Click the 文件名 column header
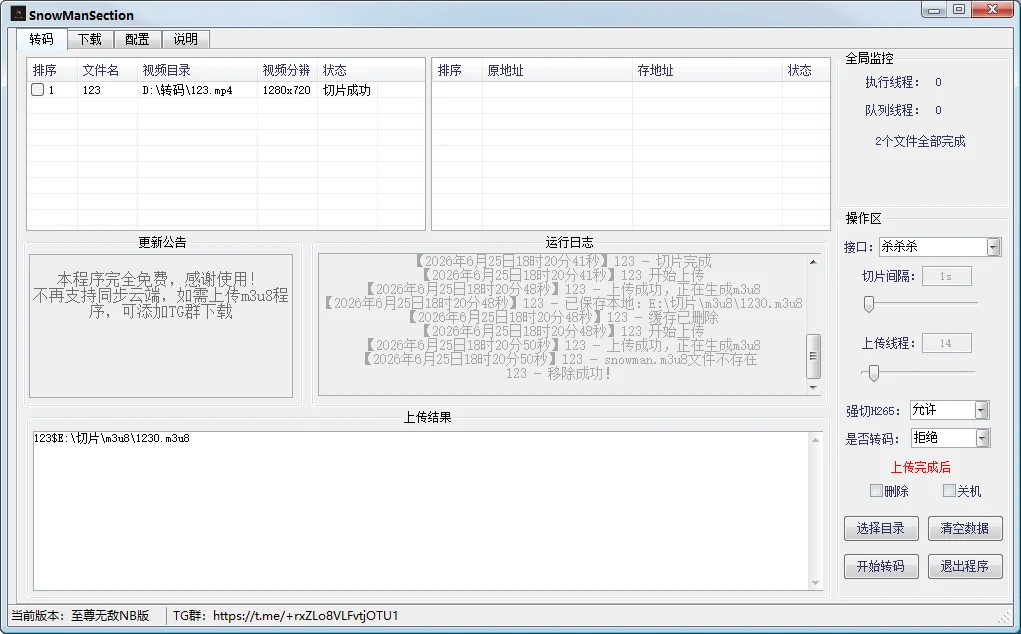1021x634 pixels. click(107, 70)
